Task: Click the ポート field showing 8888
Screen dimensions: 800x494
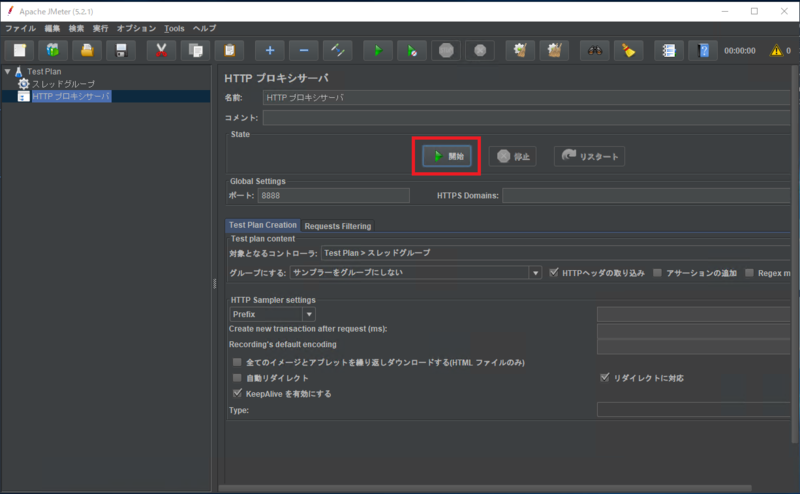Action: point(334,195)
